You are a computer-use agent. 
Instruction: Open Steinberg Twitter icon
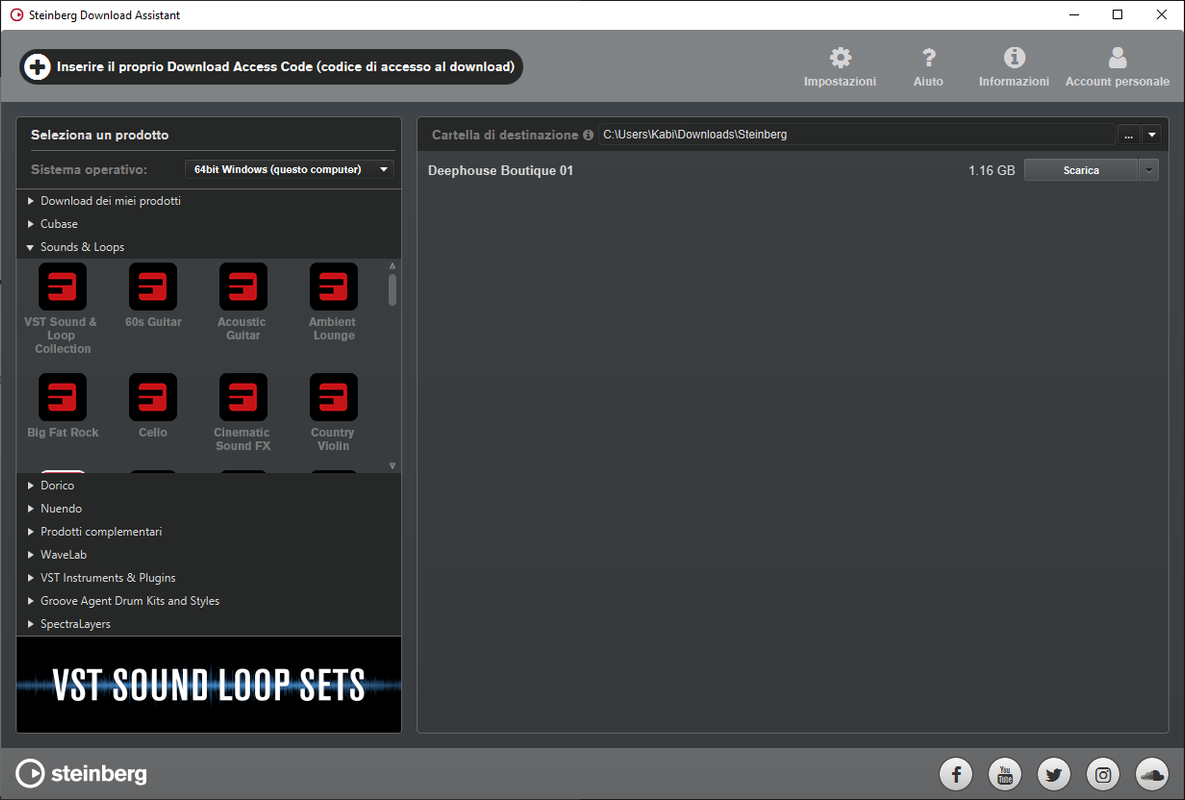[x=1054, y=774]
